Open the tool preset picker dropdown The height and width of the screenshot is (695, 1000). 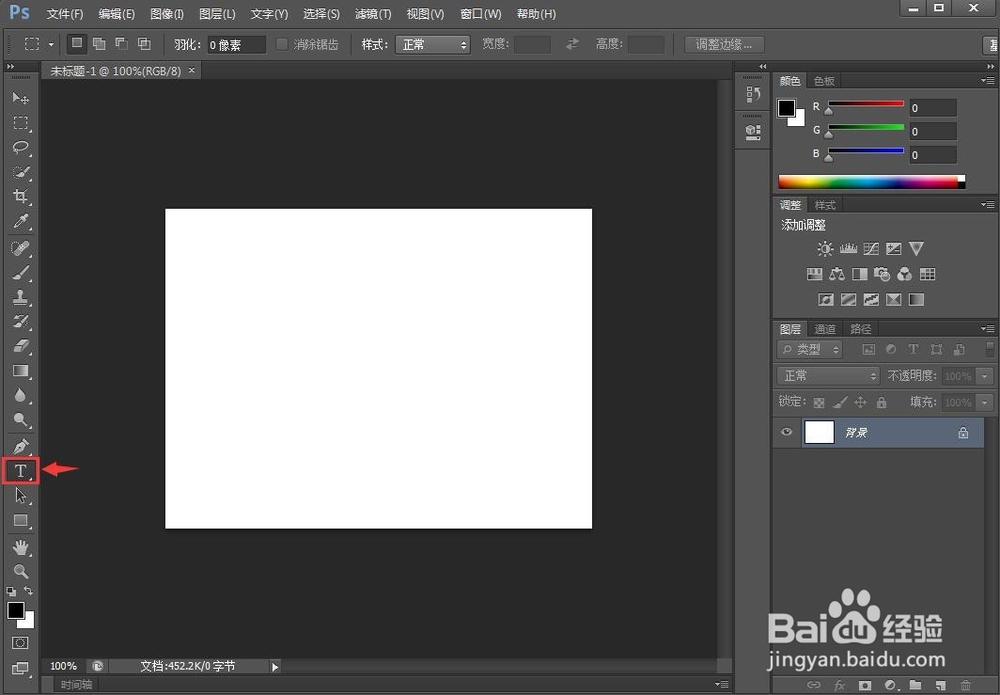coord(51,45)
